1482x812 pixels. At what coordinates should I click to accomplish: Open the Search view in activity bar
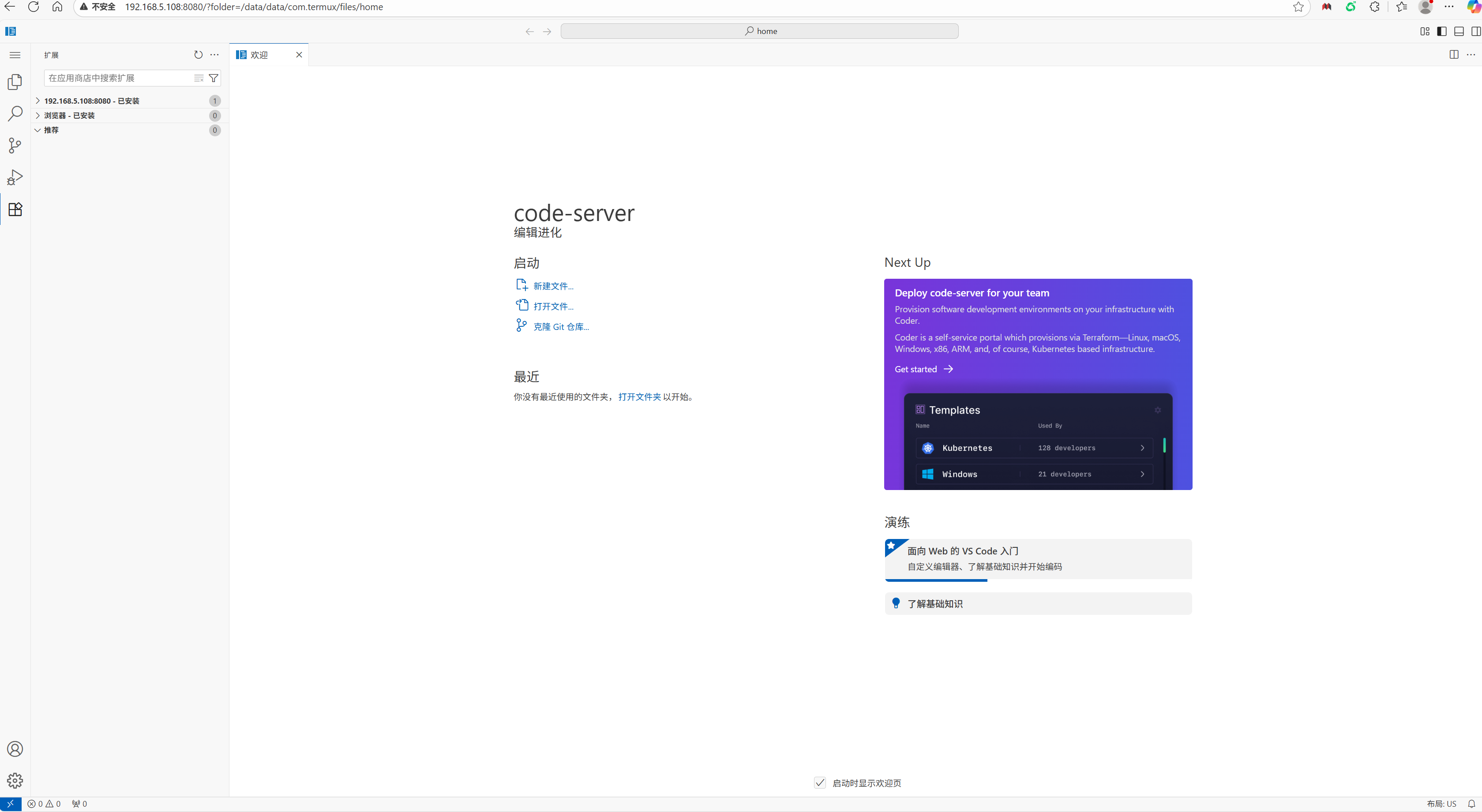coord(15,114)
